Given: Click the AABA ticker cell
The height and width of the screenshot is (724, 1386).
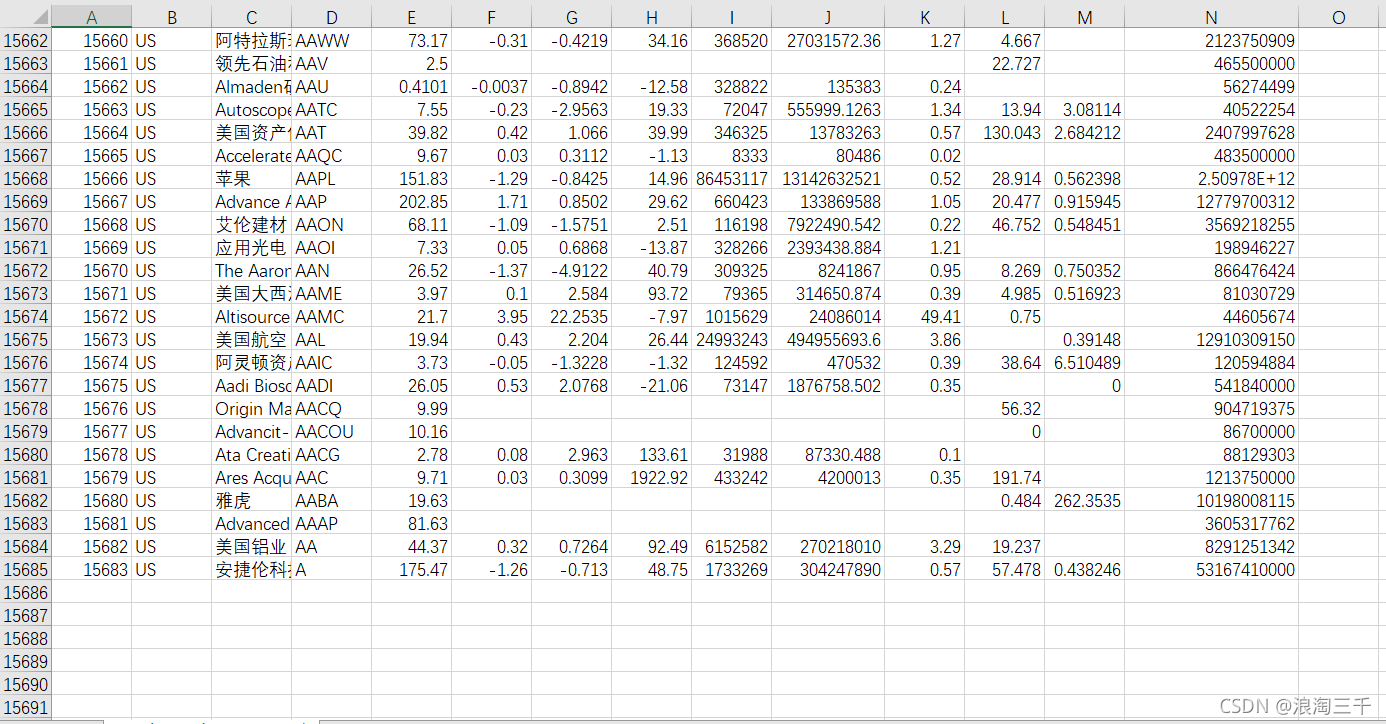Looking at the screenshot, I should [332, 501].
